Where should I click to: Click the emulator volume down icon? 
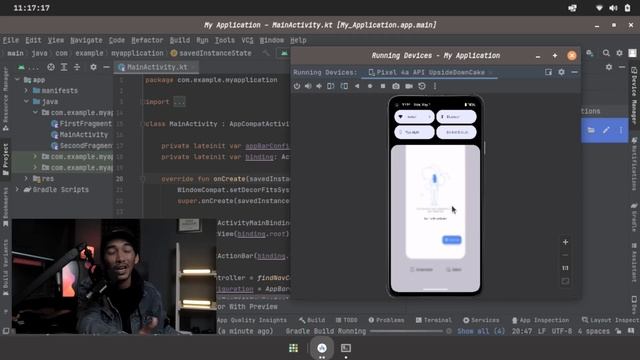click(319, 86)
